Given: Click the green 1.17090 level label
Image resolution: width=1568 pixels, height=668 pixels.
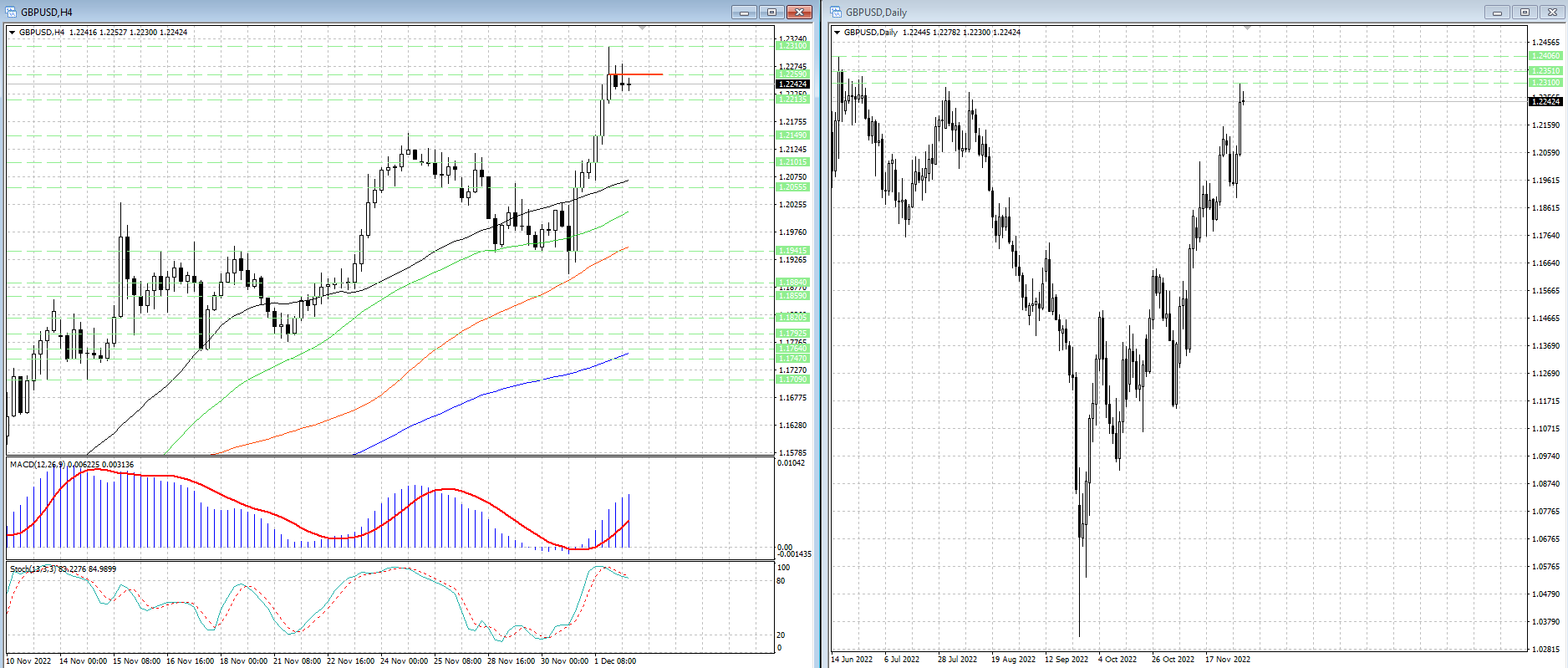Looking at the screenshot, I should pyautogui.click(x=792, y=380).
